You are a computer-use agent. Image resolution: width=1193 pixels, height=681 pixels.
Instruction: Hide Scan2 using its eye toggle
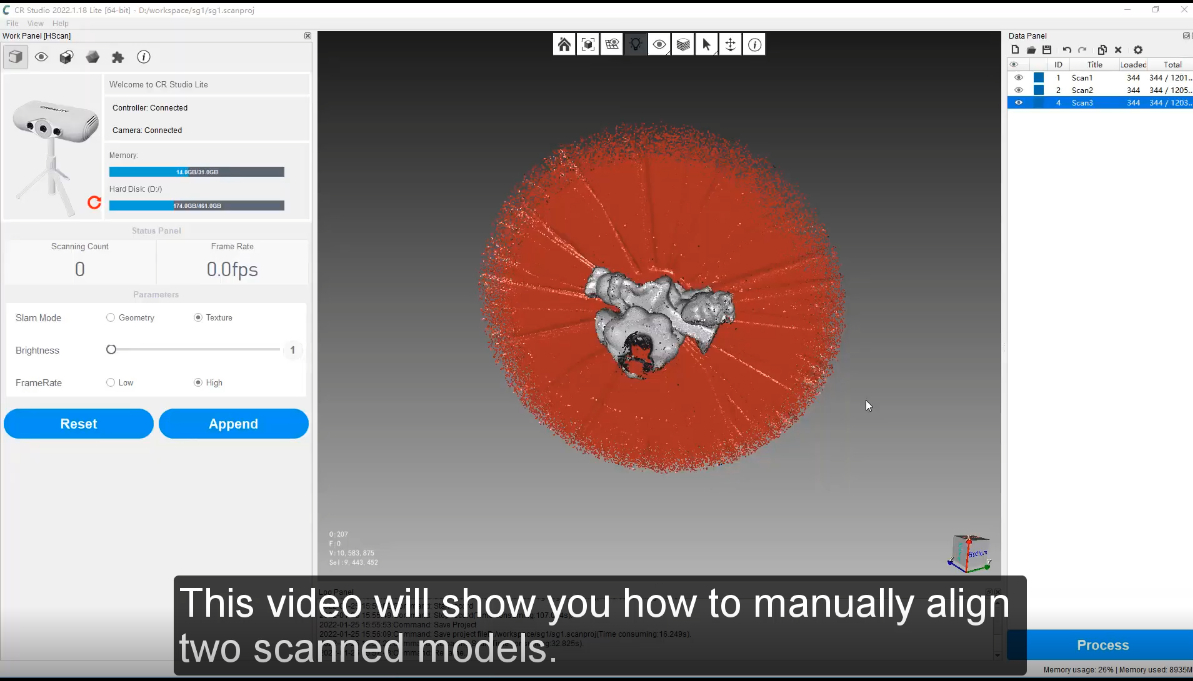(x=1017, y=90)
